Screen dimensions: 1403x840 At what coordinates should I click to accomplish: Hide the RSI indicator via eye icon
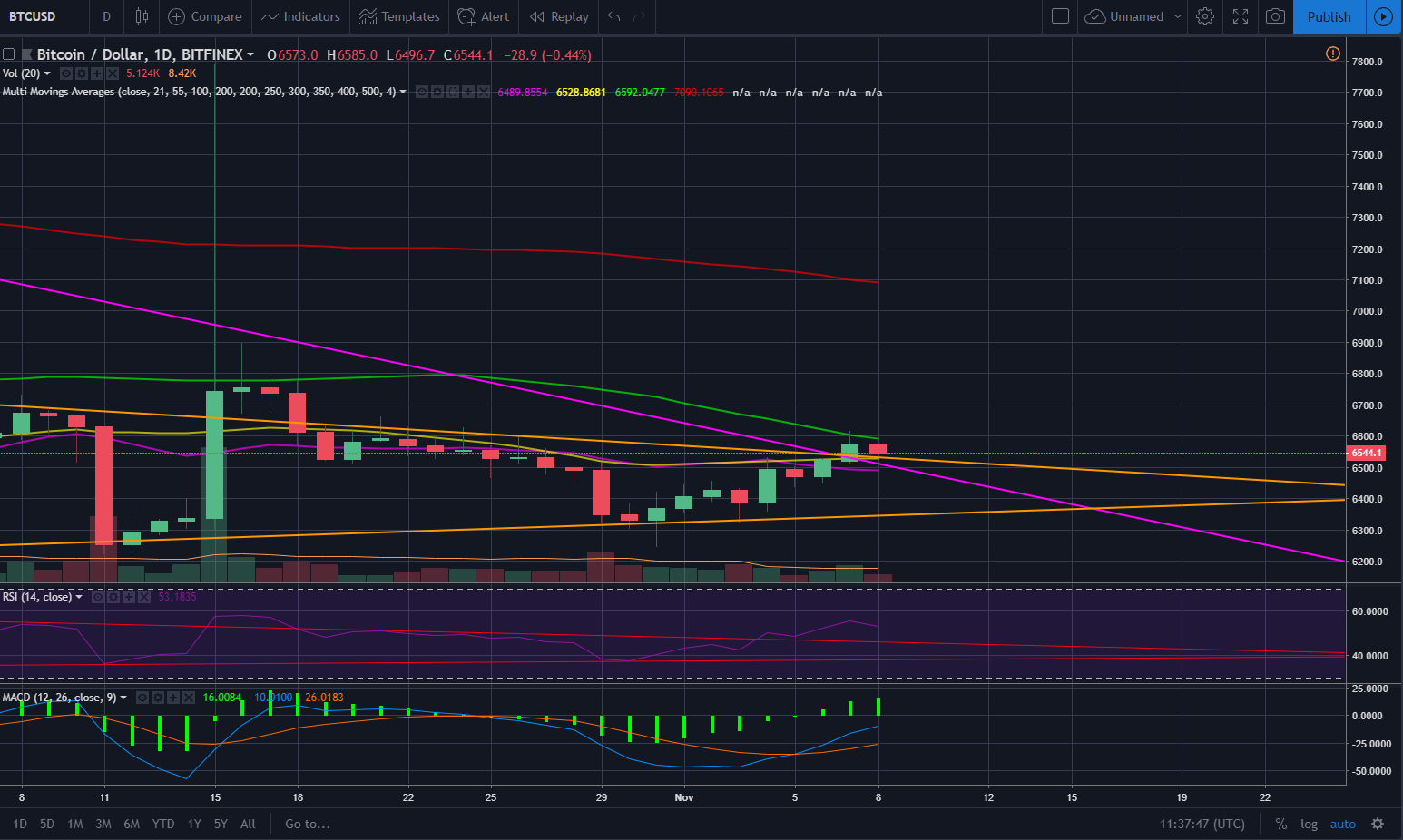98,597
